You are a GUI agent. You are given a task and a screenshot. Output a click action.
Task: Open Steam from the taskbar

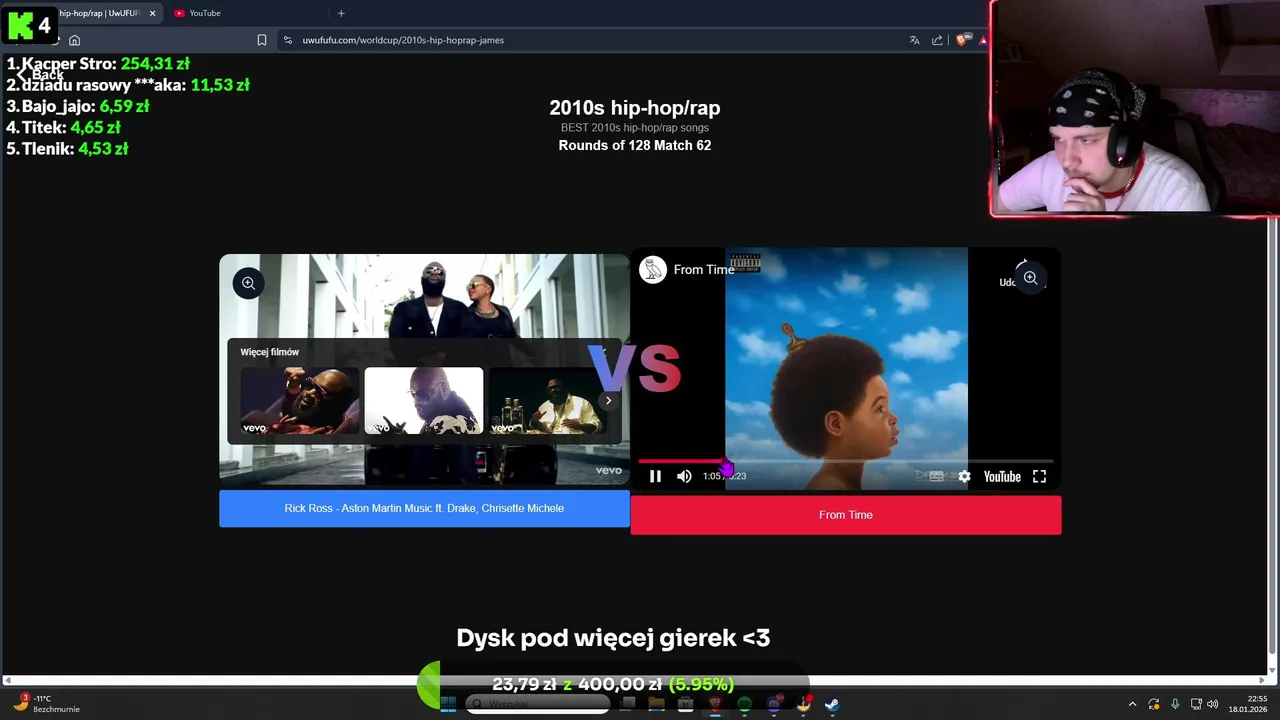[x=832, y=704]
